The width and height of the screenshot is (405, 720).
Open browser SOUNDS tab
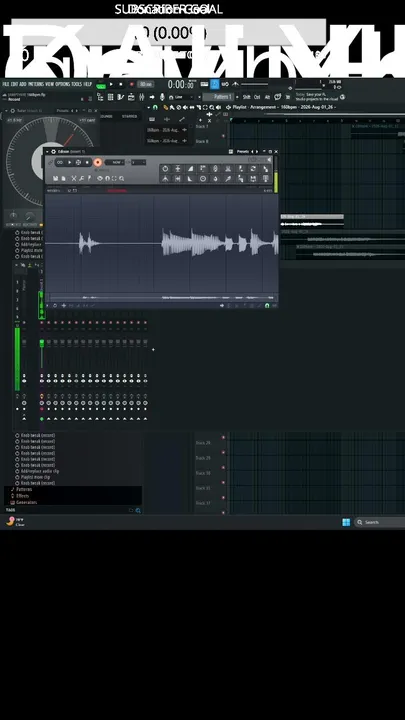point(106,117)
